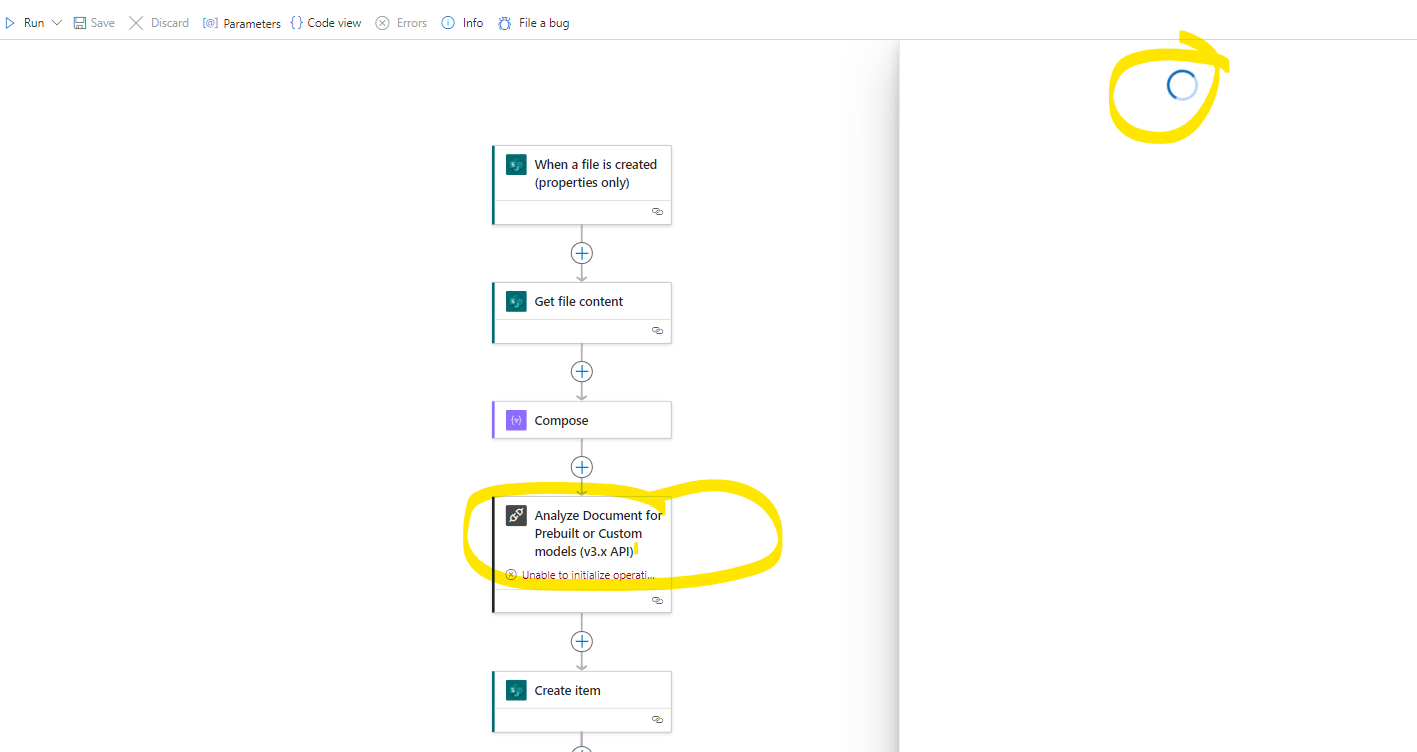Open the Errors panel icon in the toolbar
The image size is (1417, 752).
tap(381, 22)
